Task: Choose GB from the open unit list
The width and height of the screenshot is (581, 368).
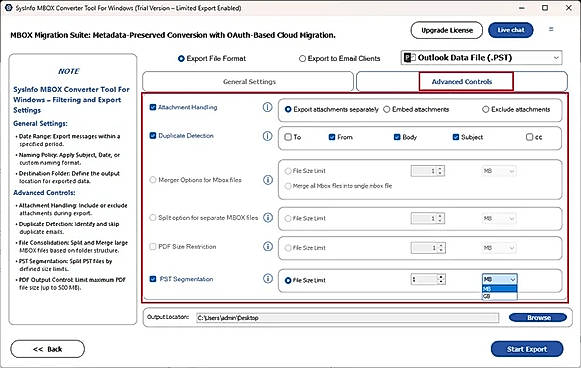Action: tap(499, 296)
